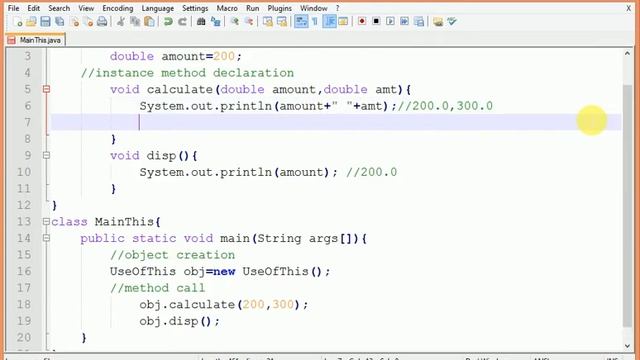Open the user defined language panel icon

(343, 22)
